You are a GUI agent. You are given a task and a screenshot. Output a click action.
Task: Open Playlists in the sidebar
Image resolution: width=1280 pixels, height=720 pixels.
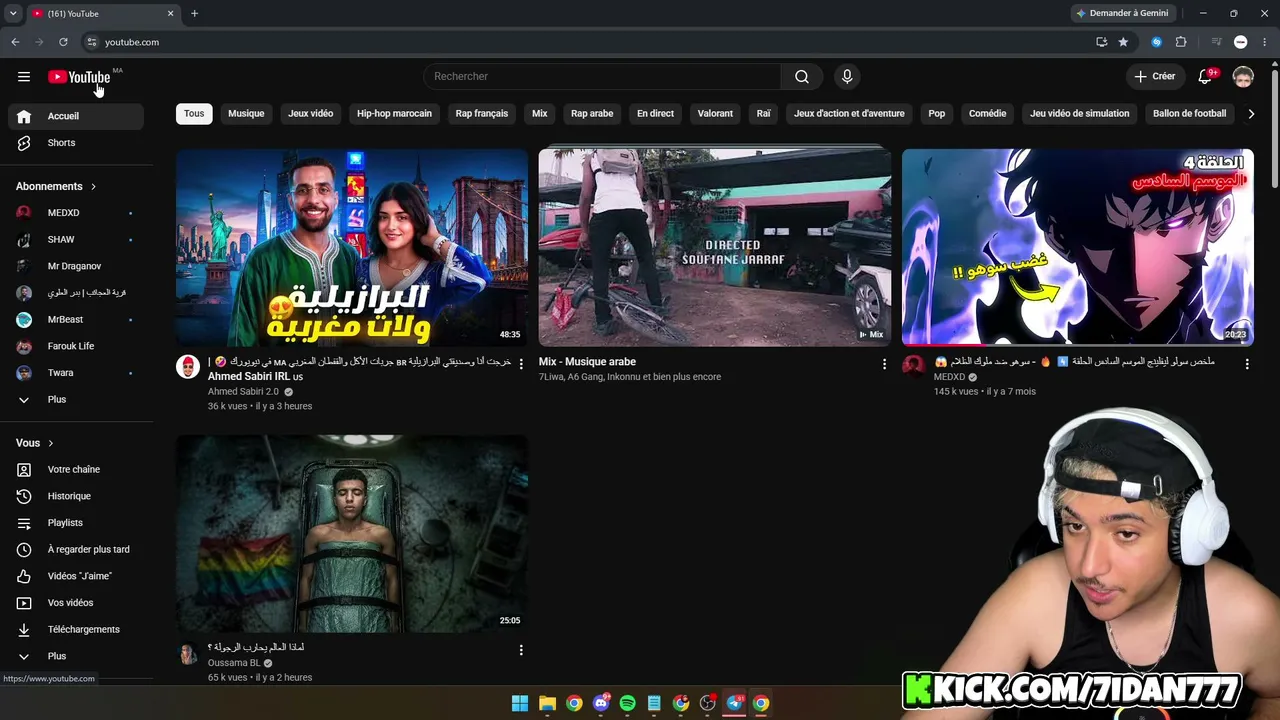(76, 523)
